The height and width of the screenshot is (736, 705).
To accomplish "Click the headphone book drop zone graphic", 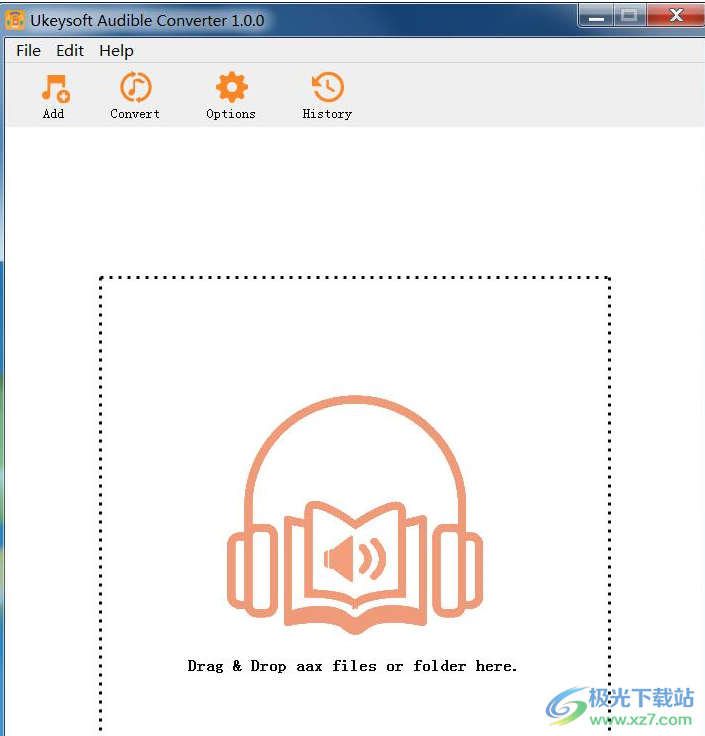I will pos(355,514).
